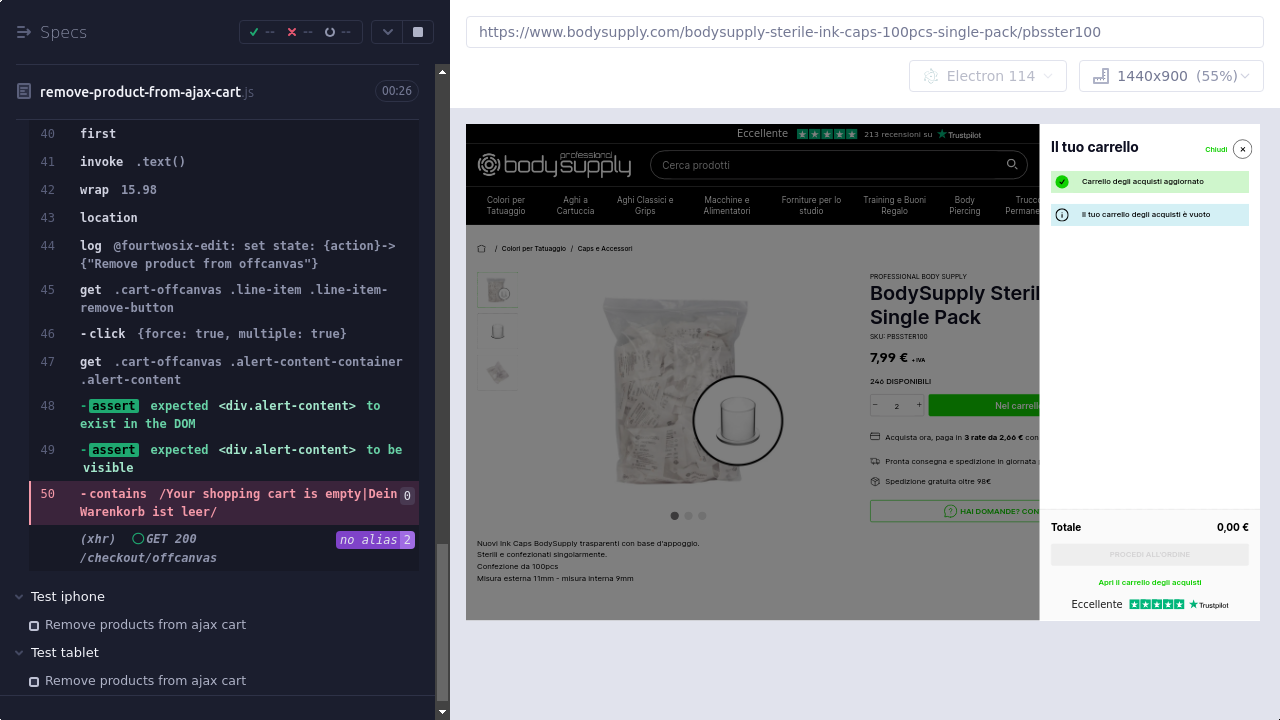This screenshot has height=720, width=1280.
Task: Click the file icon beside remove-product-from-ajax-cart
Action: (x=24, y=92)
